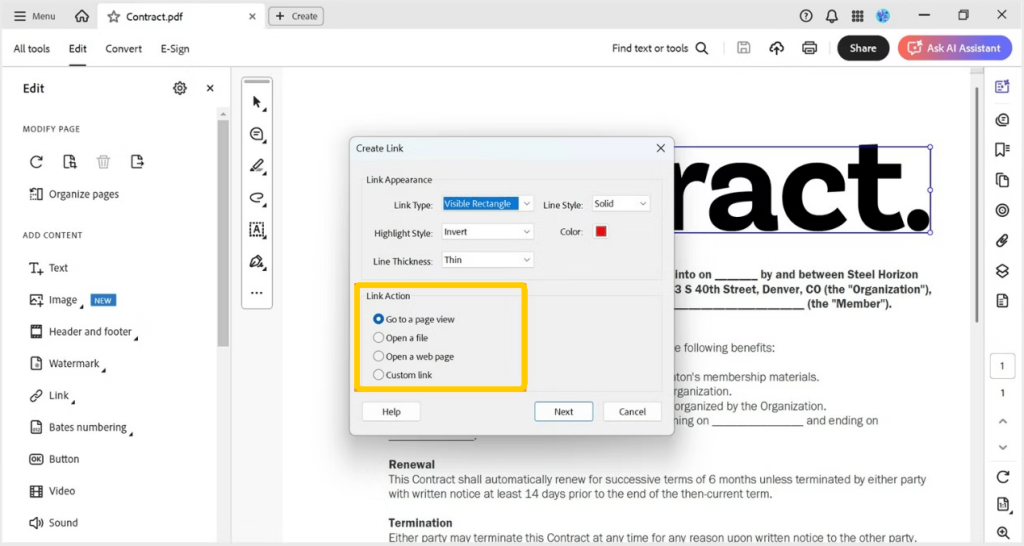Open bookmarks panel in right rail
Image resolution: width=1024 pixels, height=546 pixels.
[x=1002, y=150]
